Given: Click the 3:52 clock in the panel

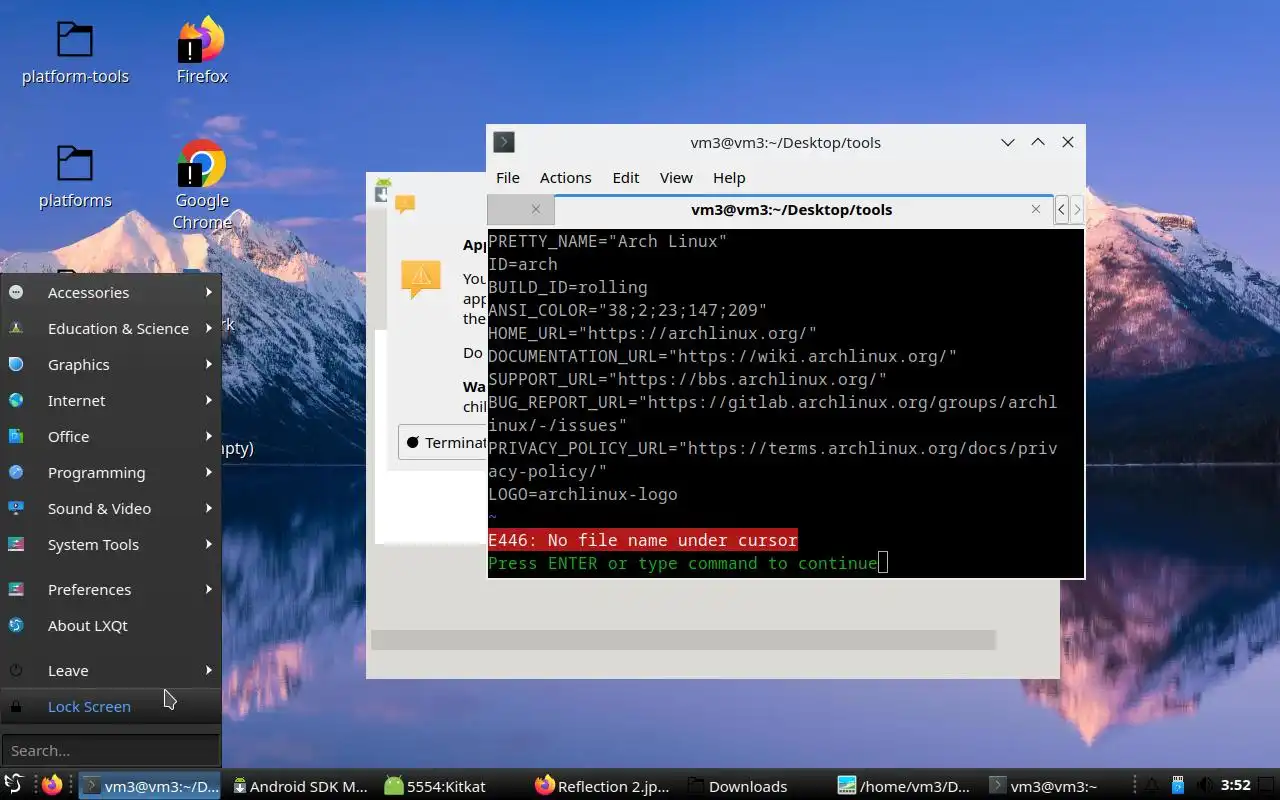Looking at the screenshot, I should pyautogui.click(x=1236, y=786).
